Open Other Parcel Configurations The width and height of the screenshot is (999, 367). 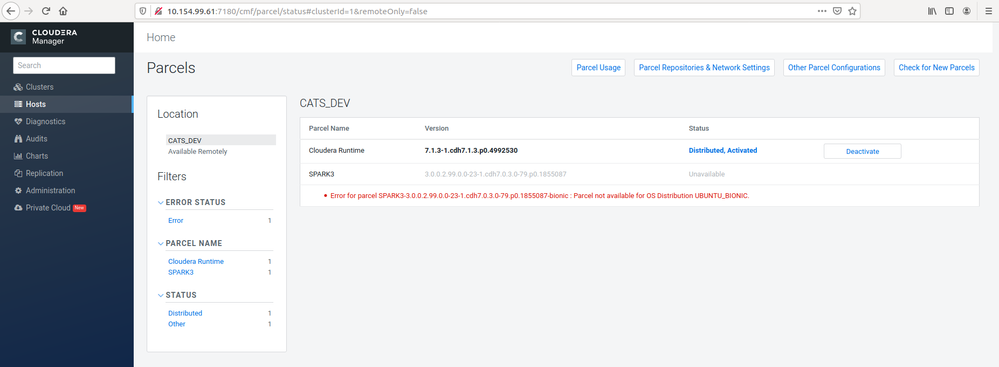click(834, 68)
